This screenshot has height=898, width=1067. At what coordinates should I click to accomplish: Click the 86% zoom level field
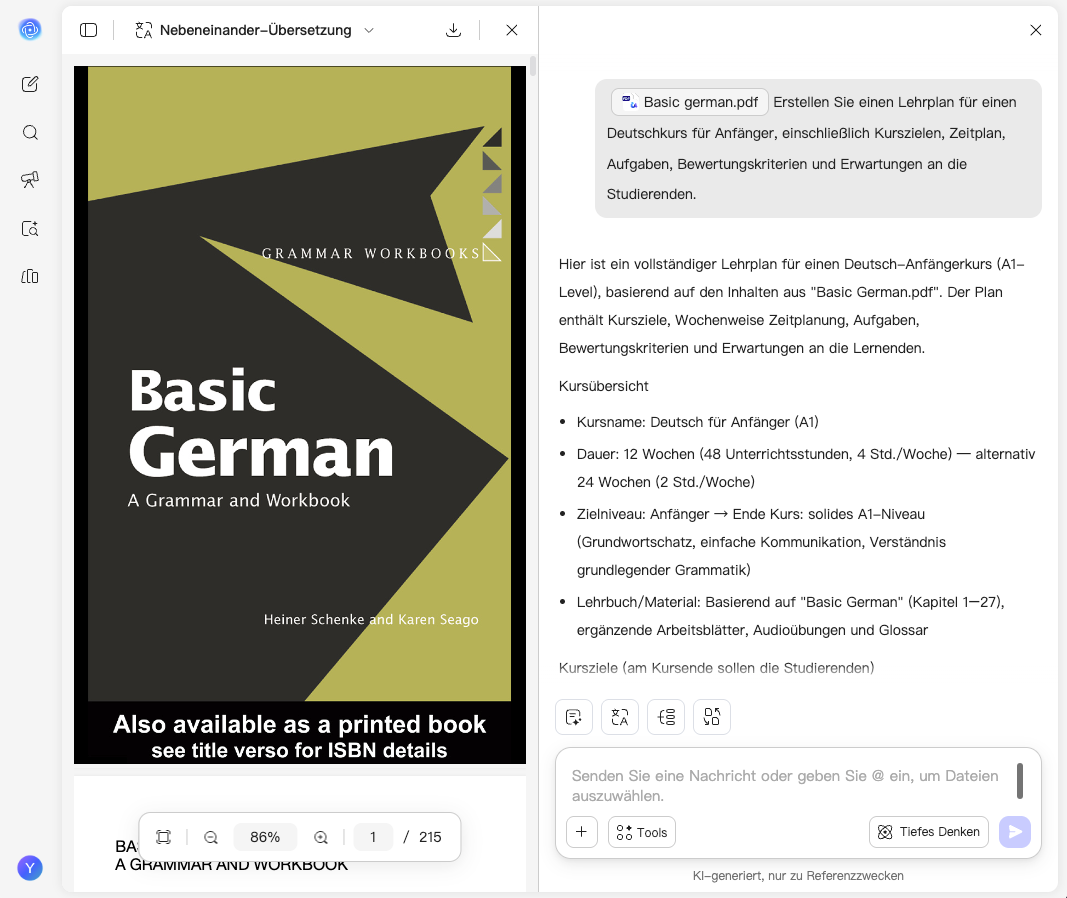pos(265,837)
